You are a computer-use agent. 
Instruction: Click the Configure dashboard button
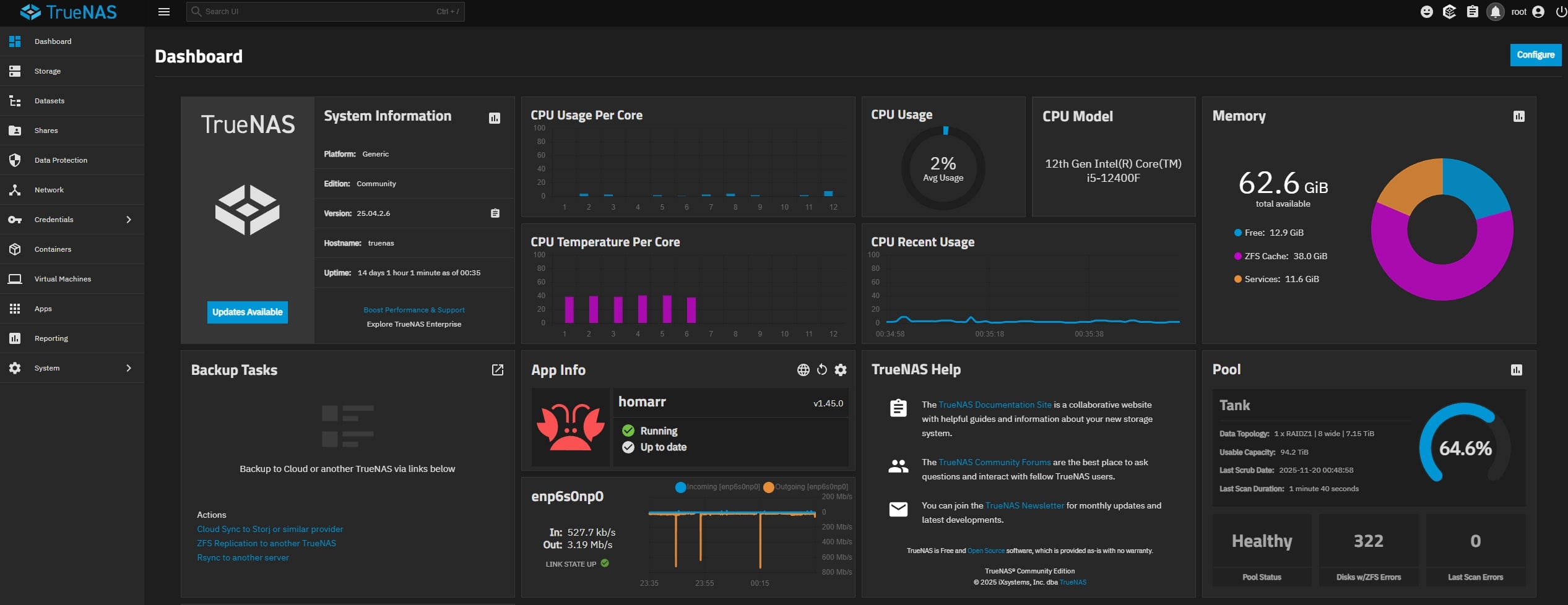click(x=1535, y=54)
